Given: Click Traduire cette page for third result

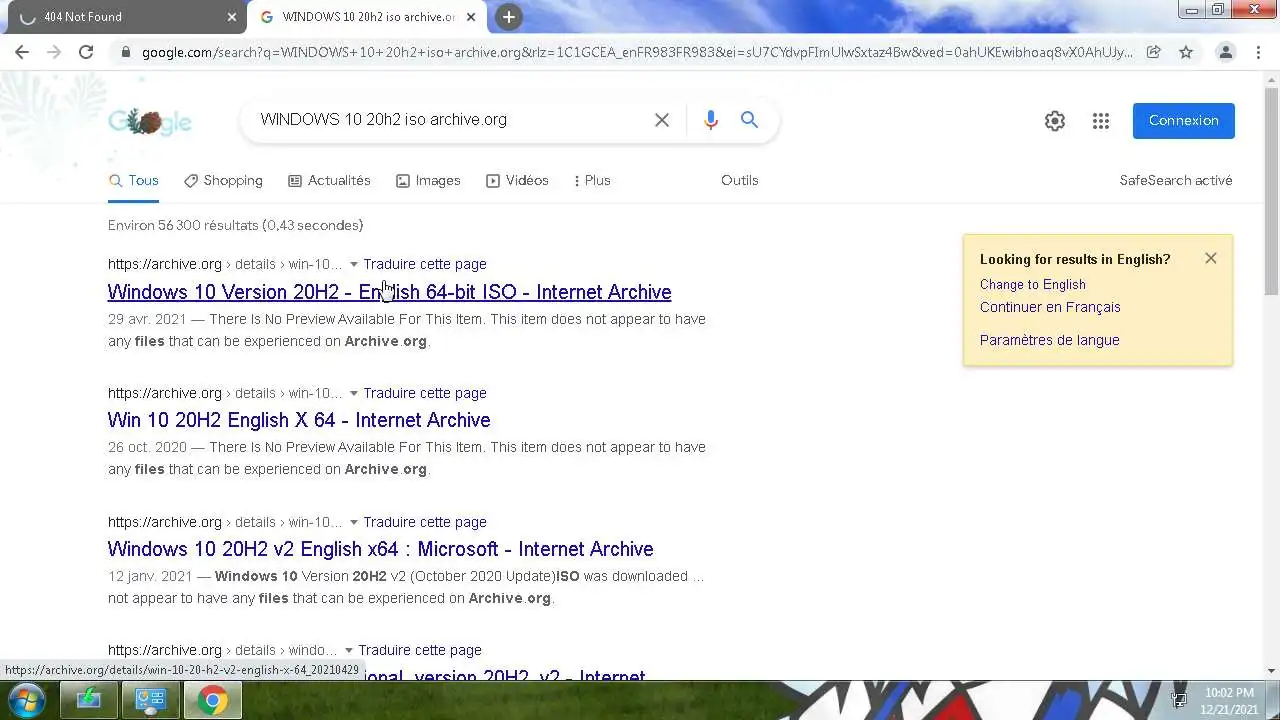Looking at the screenshot, I should click(425, 522).
